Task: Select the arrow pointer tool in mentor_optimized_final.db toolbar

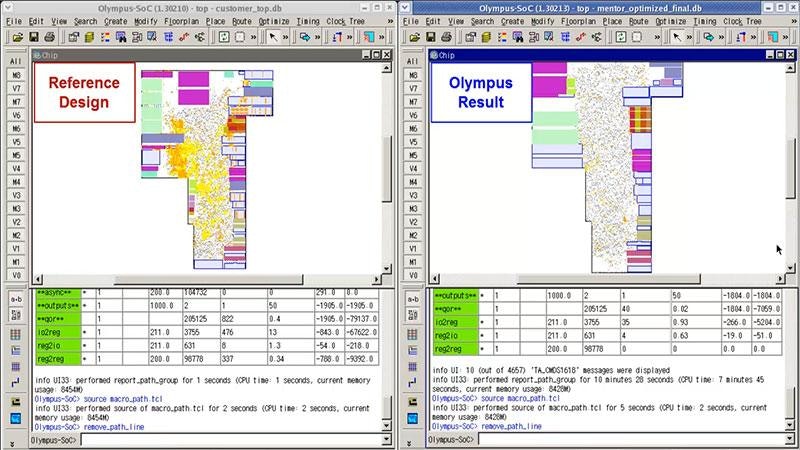Action: tap(677, 37)
